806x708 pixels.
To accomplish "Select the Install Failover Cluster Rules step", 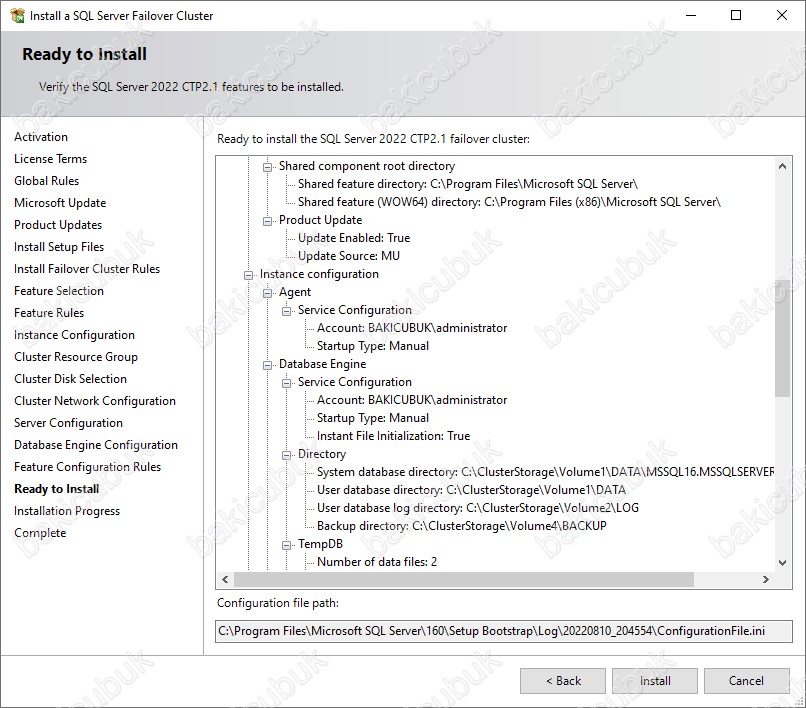I will click(x=87, y=269).
